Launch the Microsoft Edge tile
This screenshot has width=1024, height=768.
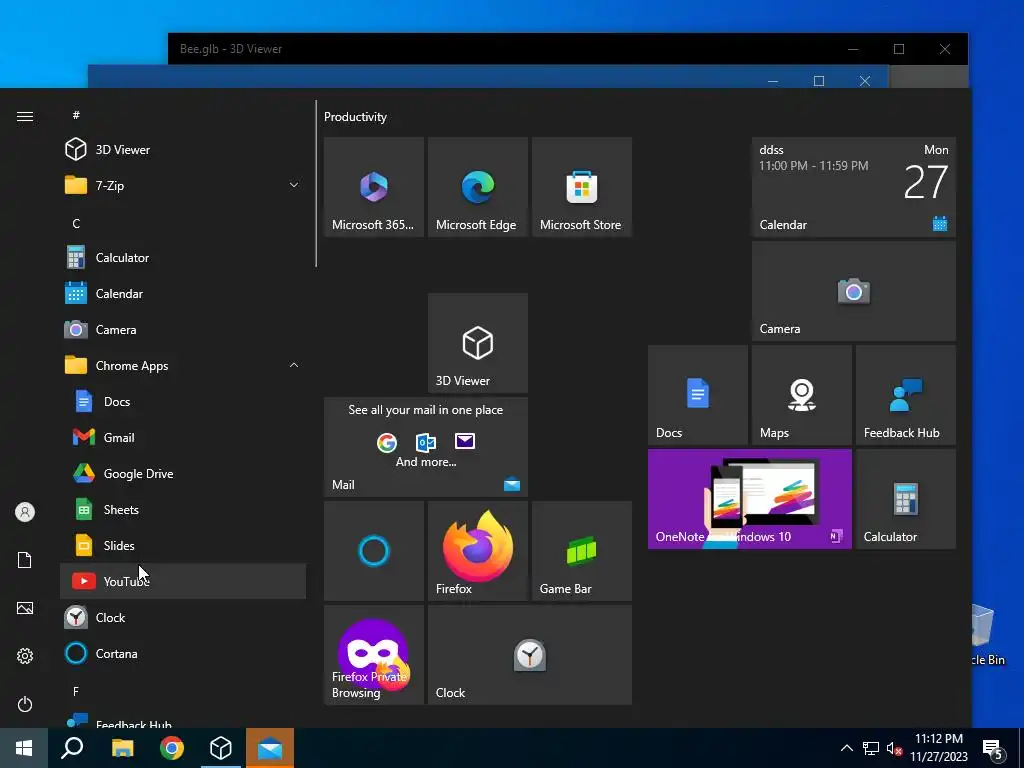pos(477,187)
